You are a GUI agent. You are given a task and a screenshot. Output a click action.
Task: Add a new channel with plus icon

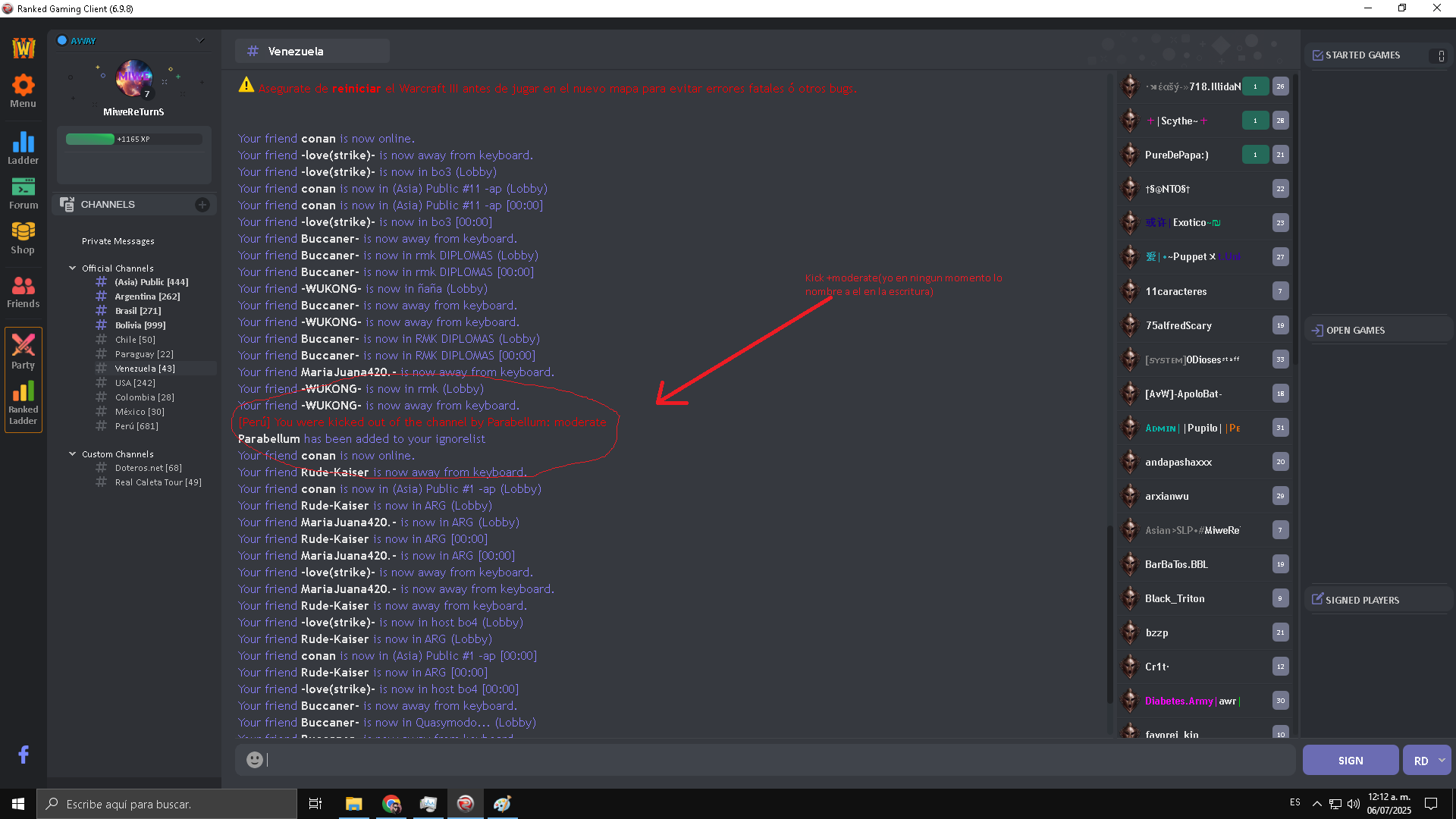(202, 205)
